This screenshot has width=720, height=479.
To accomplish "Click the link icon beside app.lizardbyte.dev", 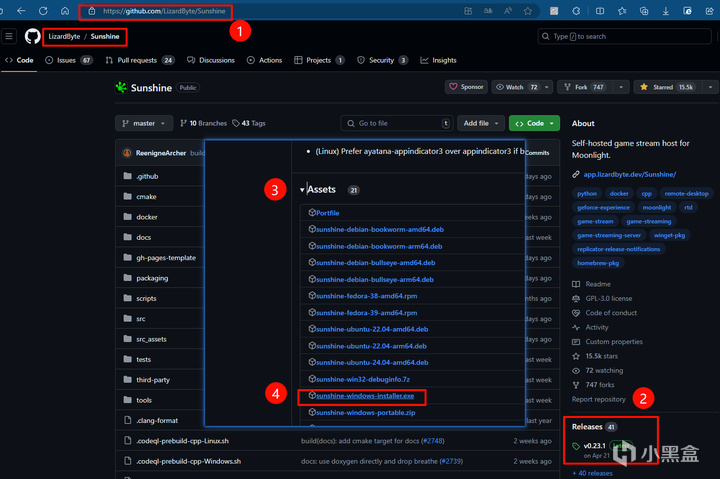I will tap(576, 175).
